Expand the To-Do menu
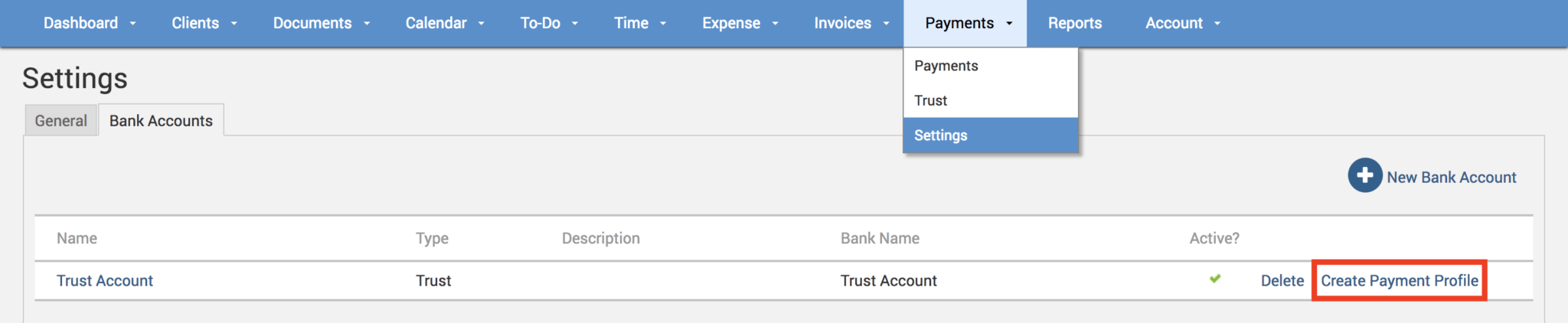This screenshot has height=323, width=1568. pos(548,23)
